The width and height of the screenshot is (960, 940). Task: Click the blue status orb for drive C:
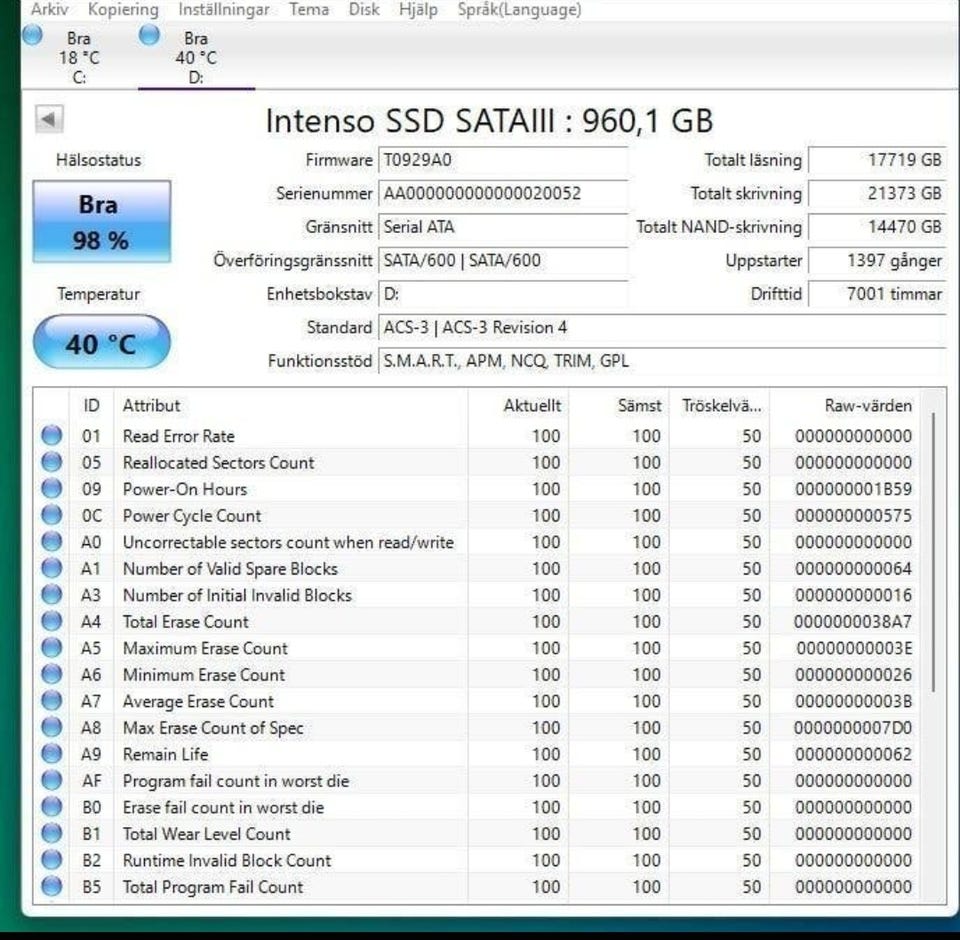point(32,35)
